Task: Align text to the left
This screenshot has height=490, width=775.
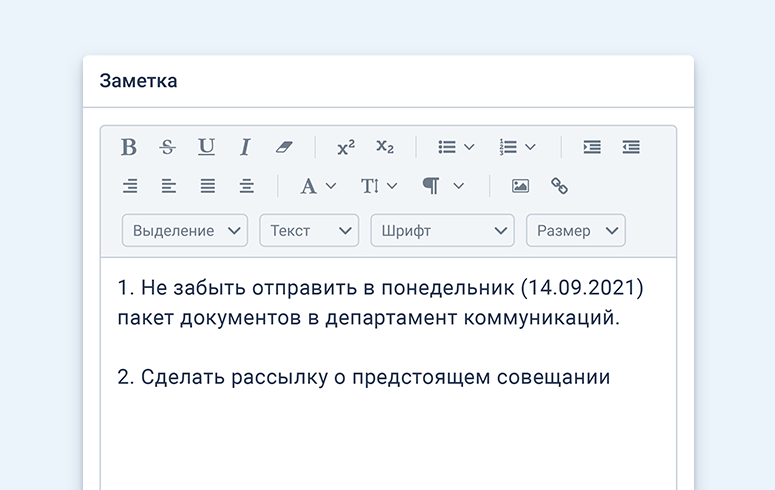Action: (x=169, y=186)
